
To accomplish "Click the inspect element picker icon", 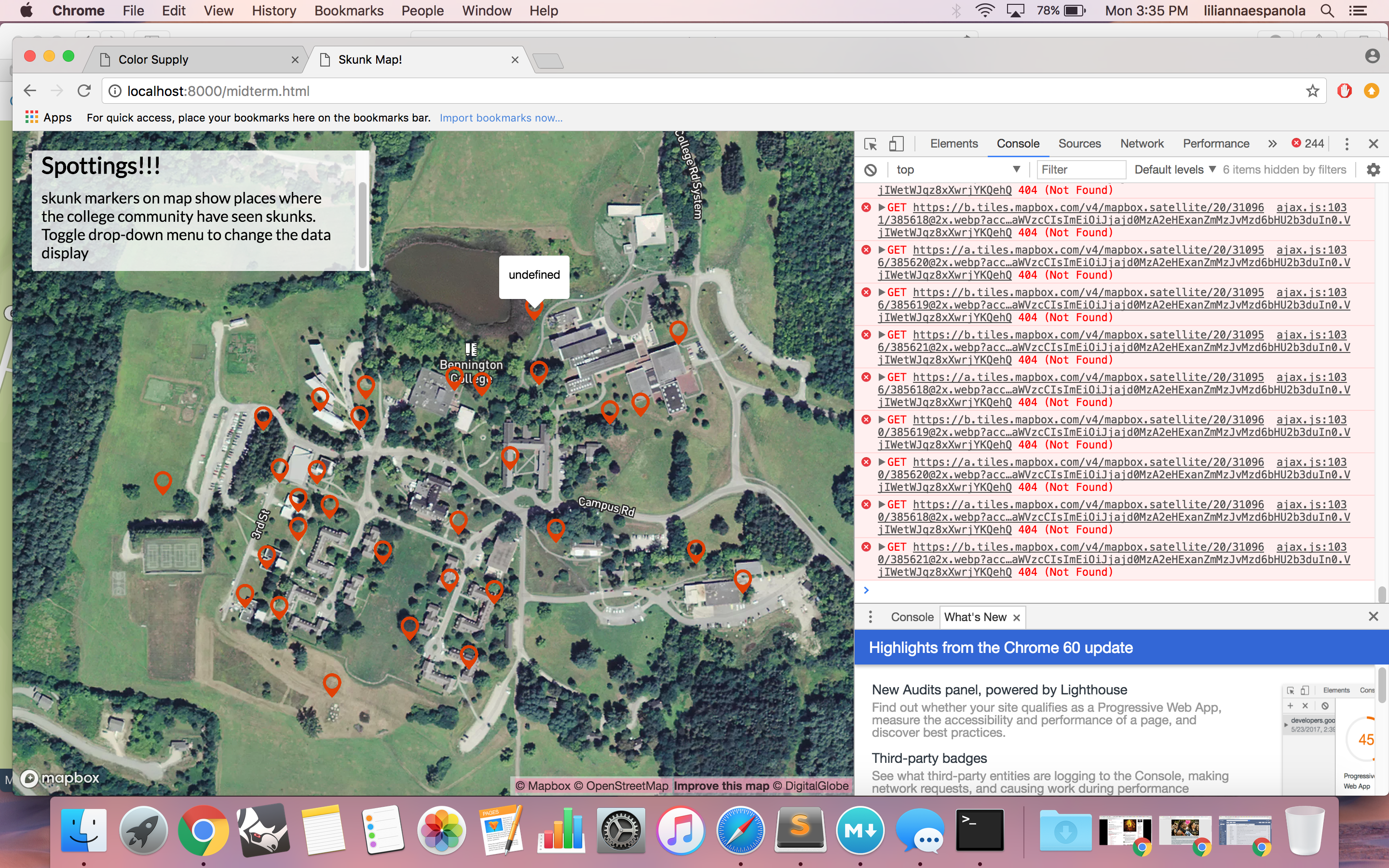I will [870, 144].
